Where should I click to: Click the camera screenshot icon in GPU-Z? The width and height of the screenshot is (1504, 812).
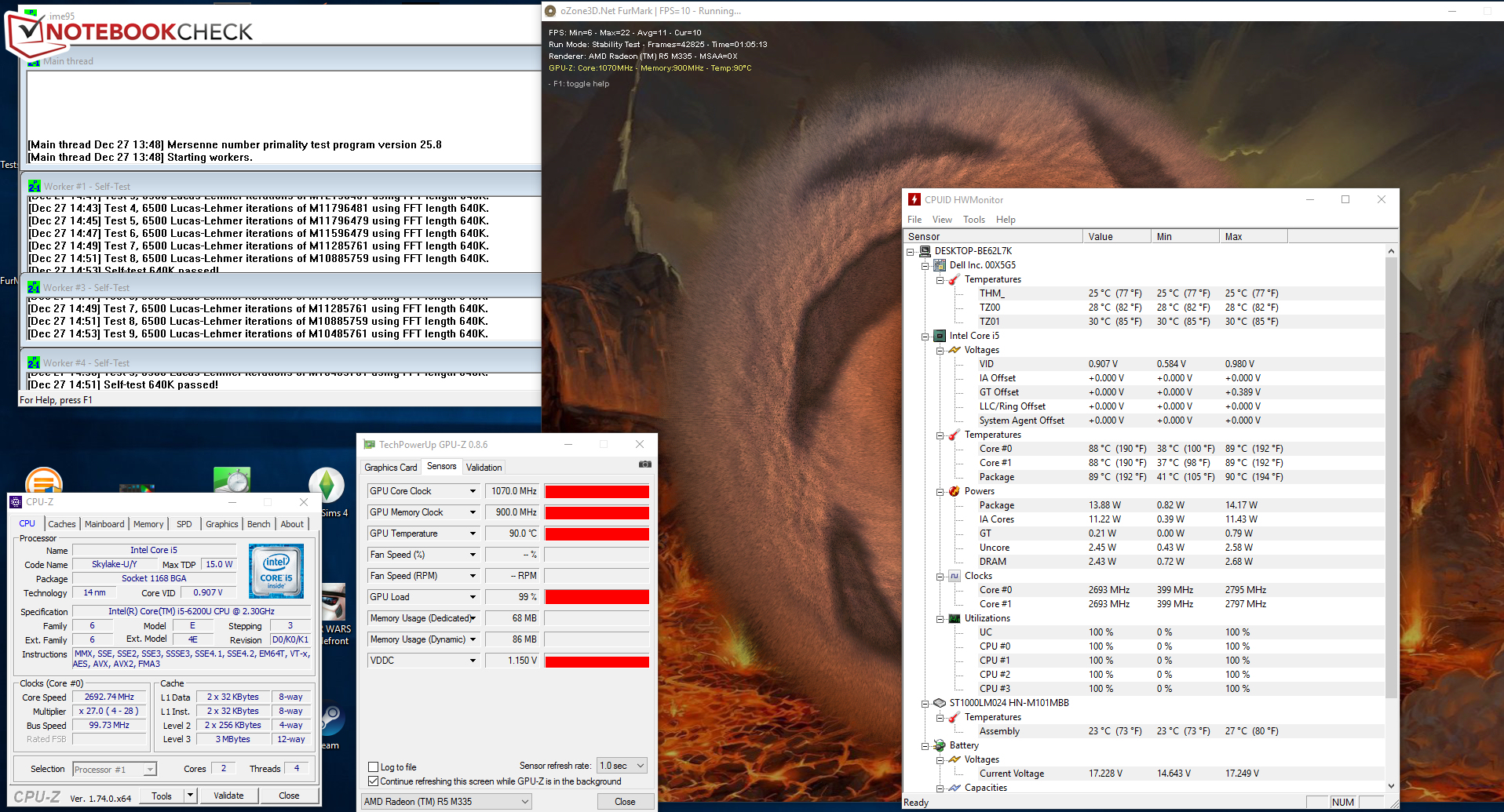(x=644, y=464)
